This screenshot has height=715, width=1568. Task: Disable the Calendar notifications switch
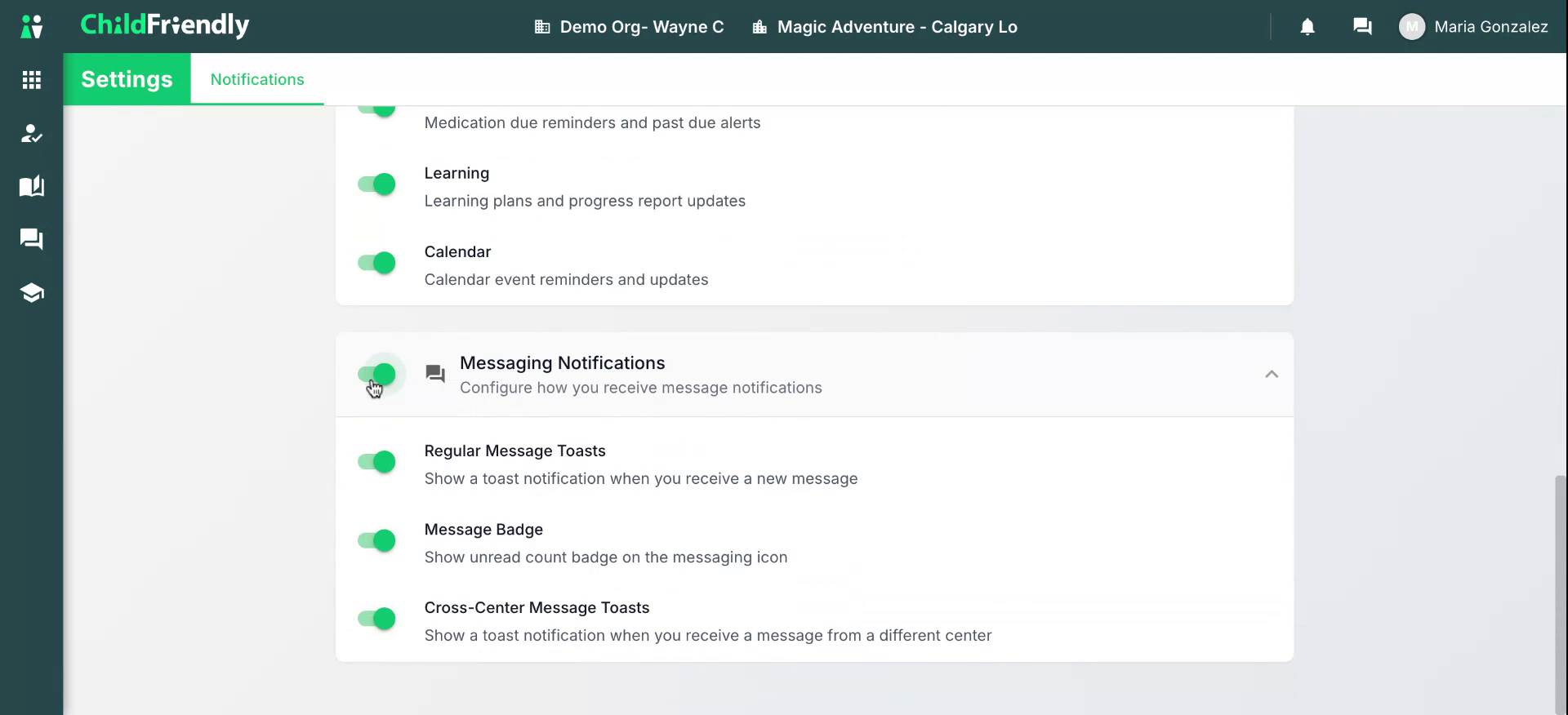click(376, 263)
